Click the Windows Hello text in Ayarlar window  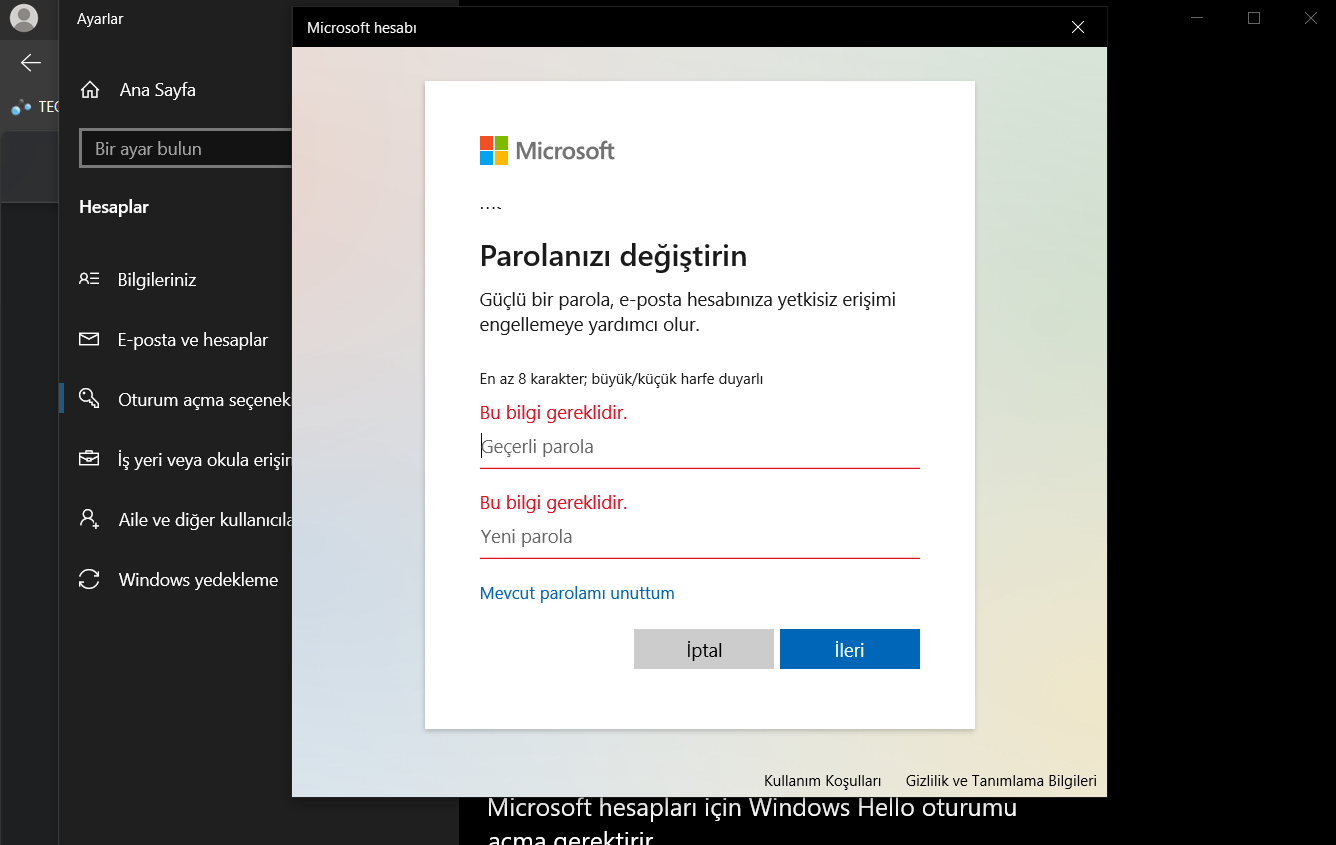coord(752,820)
